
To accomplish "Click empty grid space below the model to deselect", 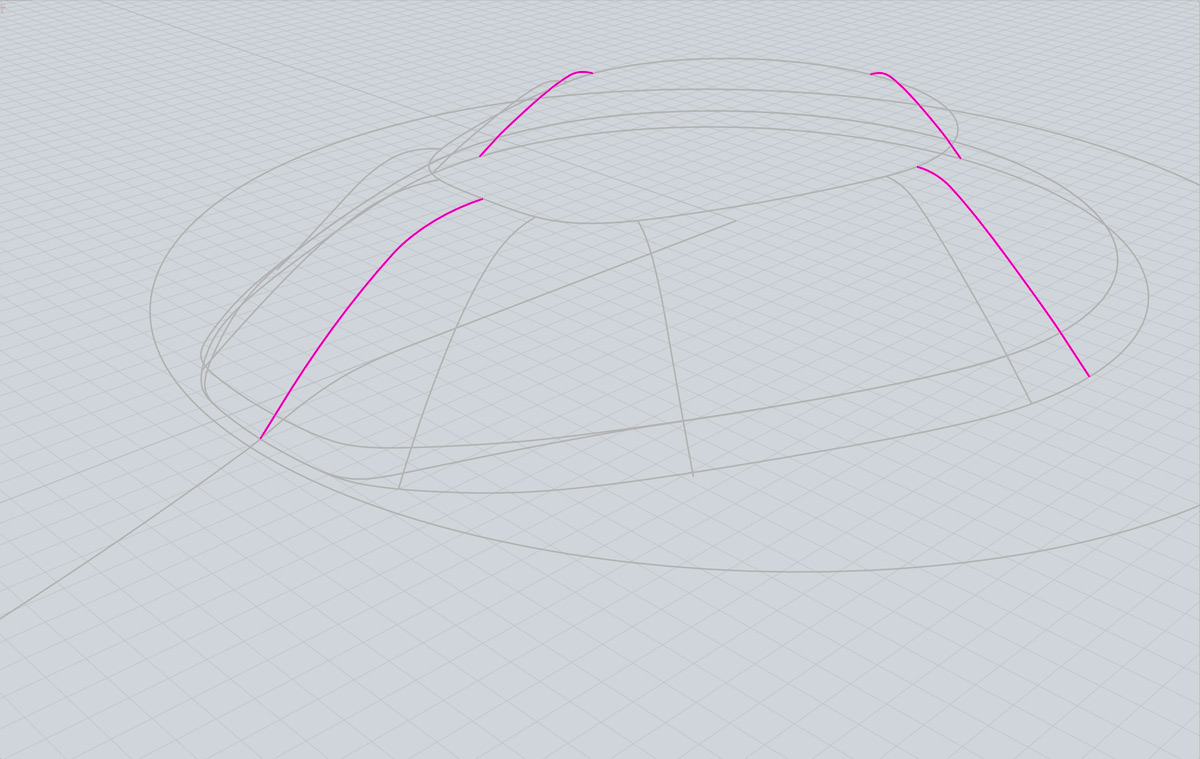I will coord(600,680).
